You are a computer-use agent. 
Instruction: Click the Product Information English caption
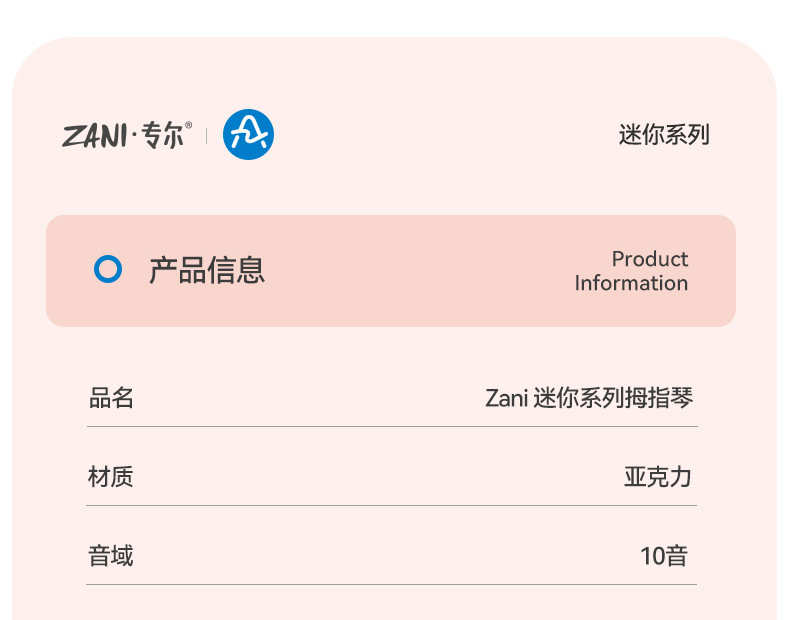(x=631, y=271)
